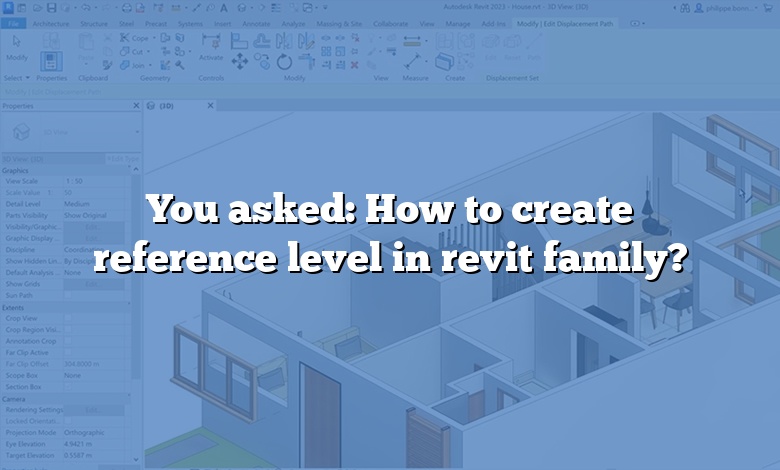The width and height of the screenshot is (780, 470).
Task: Switch to the Massing & Site tab
Action: coord(339,23)
